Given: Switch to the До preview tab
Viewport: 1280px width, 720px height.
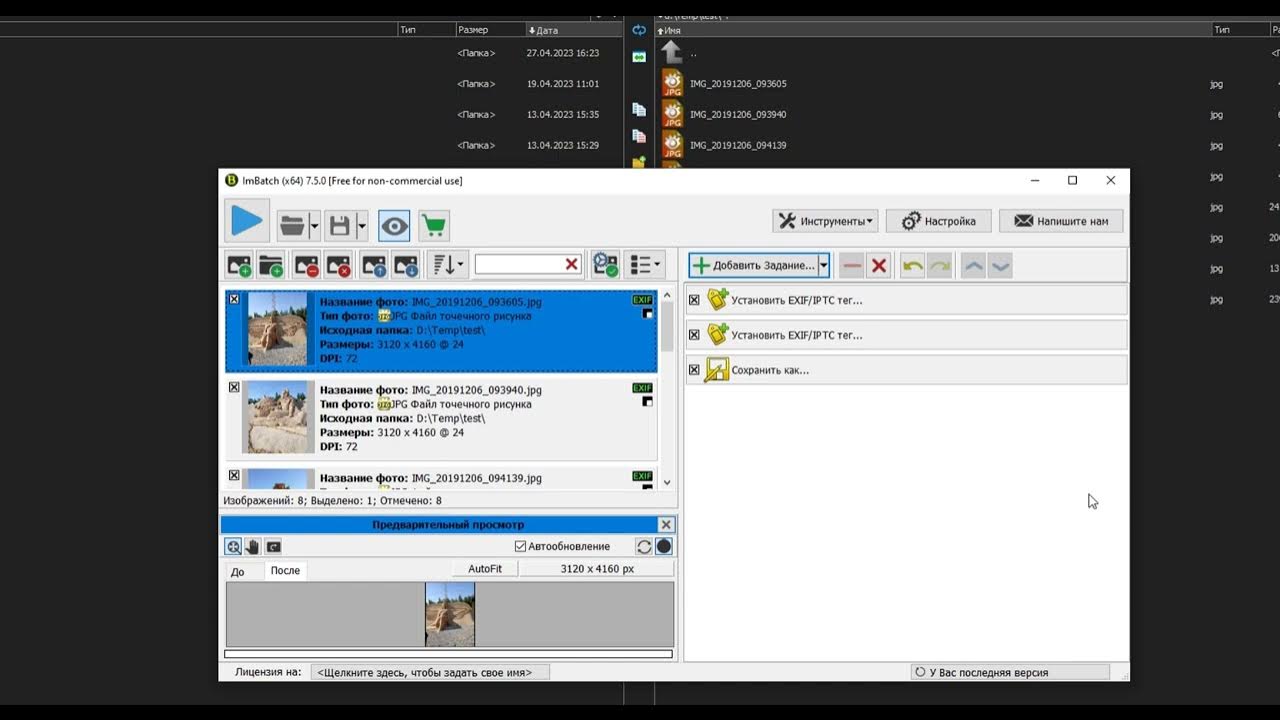Looking at the screenshot, I should 238,572.
